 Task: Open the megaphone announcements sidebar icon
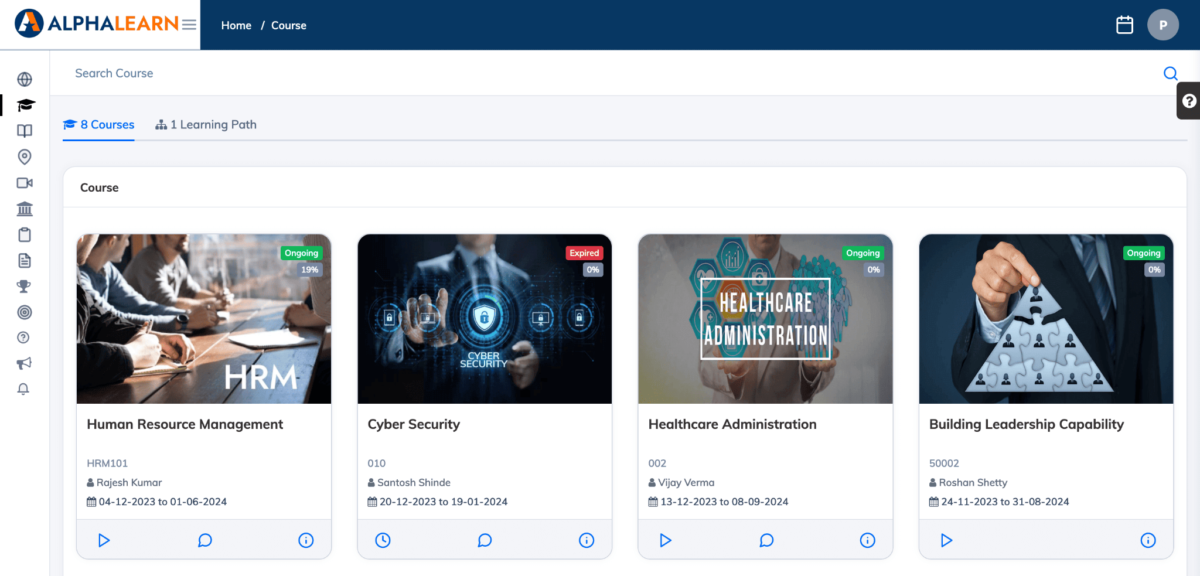25,363
